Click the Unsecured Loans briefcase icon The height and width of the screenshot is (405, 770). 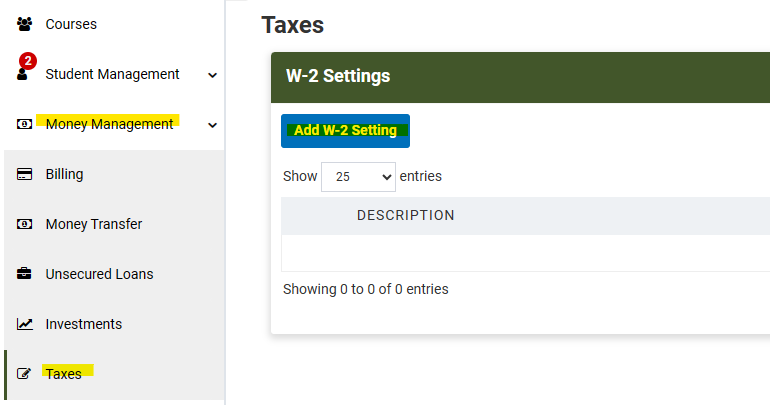25,273
